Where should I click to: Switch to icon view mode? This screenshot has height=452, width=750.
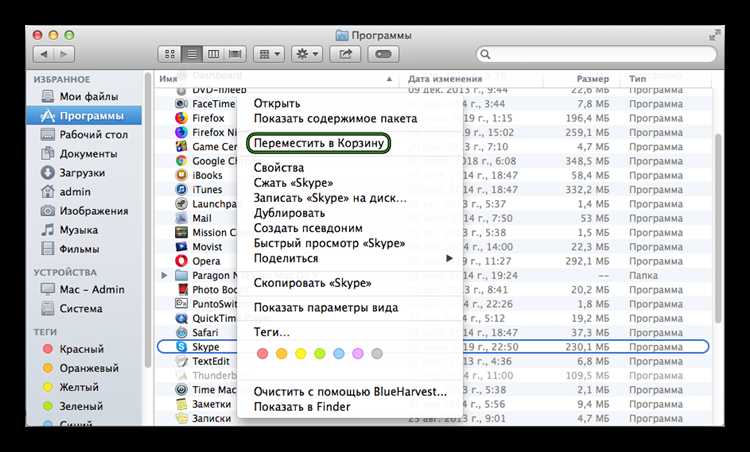click(x=170, y=54)
